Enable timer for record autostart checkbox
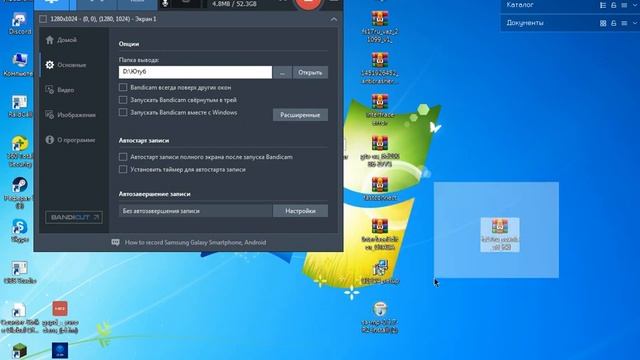640x360 pixels. pos(123,169)
